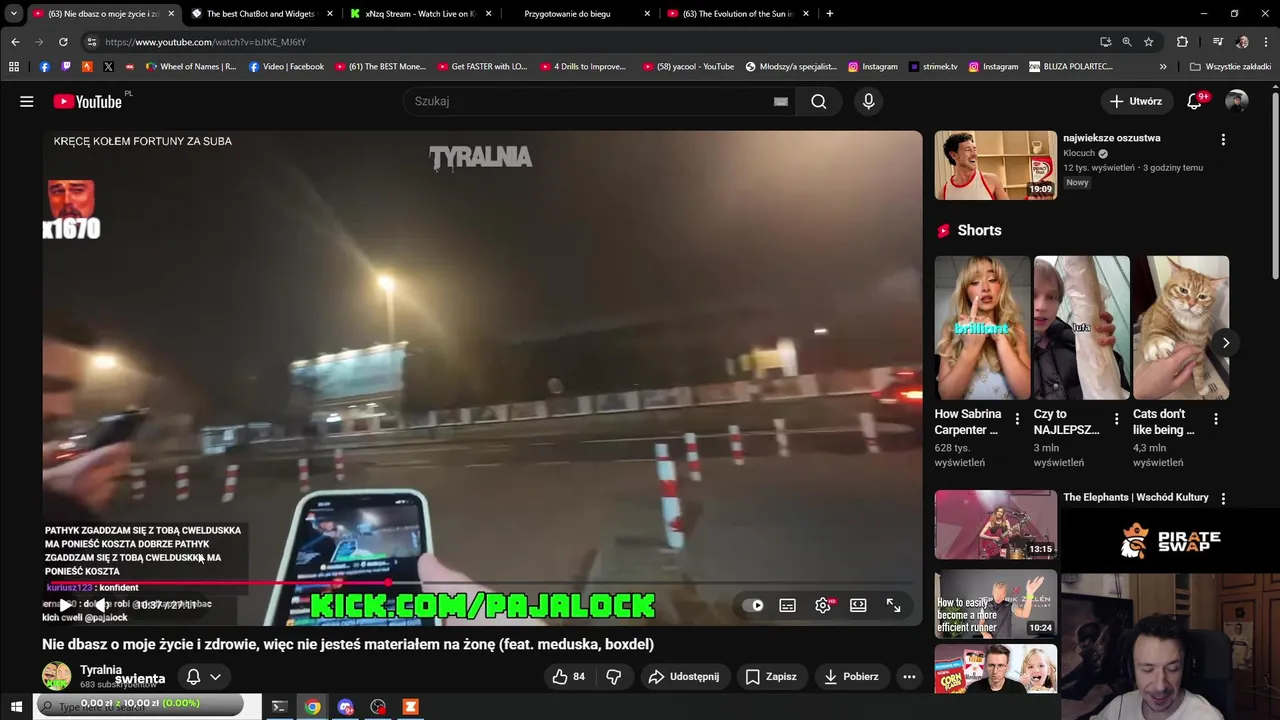The width and height of the screenshot is (1280, 720).
Task: Switch to 'Przygotowanie do biegu' tab
Action: [580, 14]
